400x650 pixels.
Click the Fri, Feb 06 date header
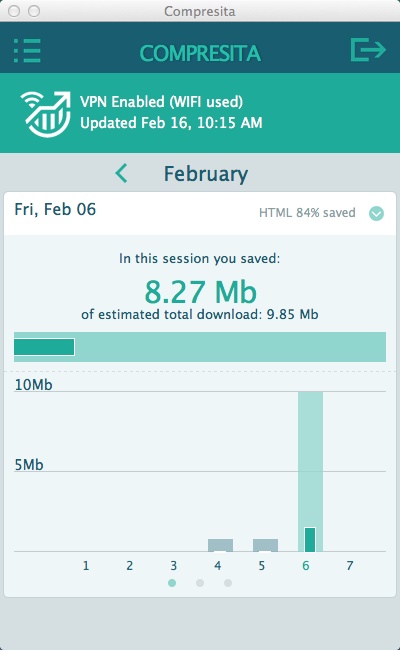coord(55,209)
